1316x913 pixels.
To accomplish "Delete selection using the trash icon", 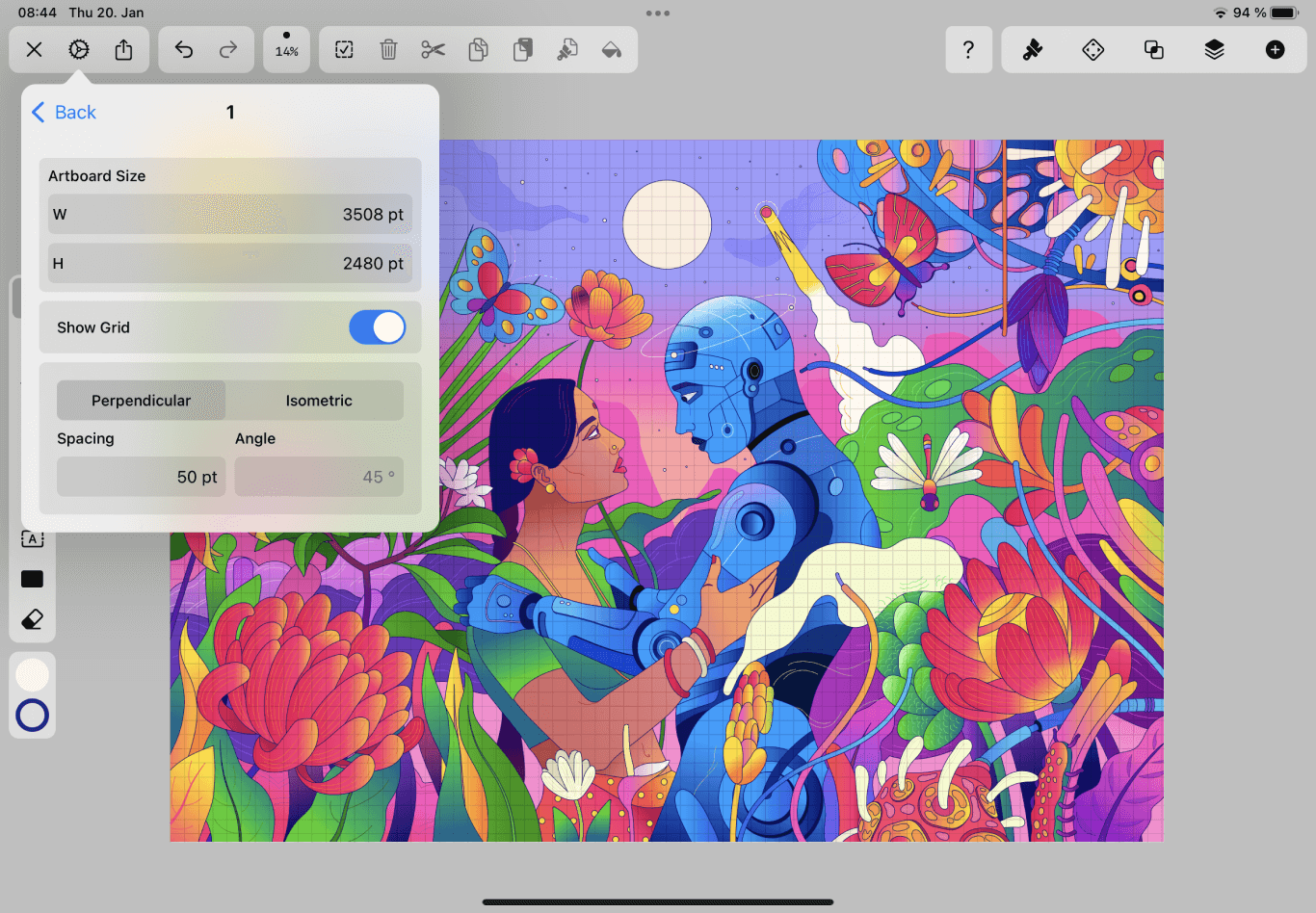I will tap(388, 50).
